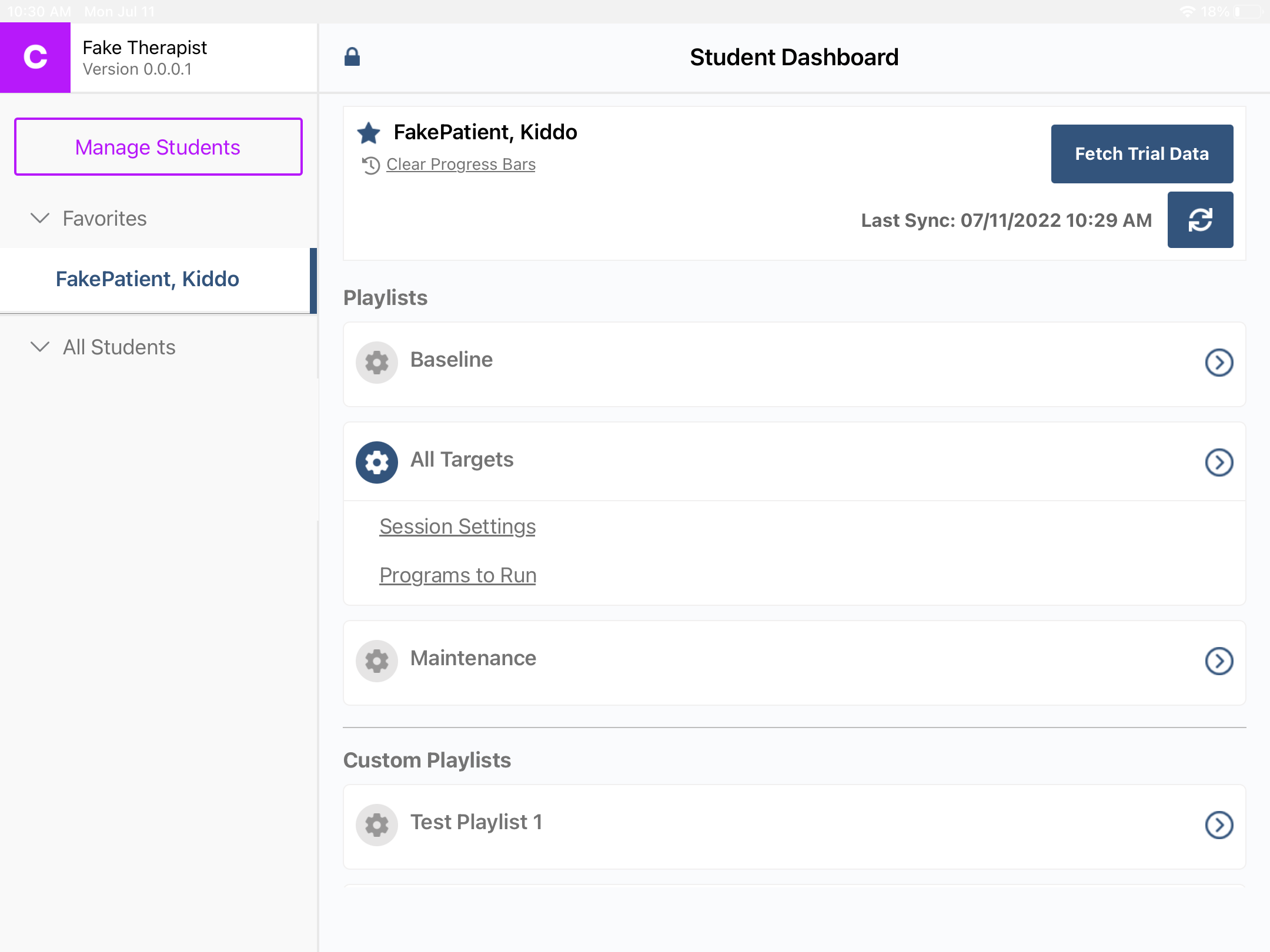Open the Baseline playlist settings gear
This screenshot has width=1270, height=952.
[x=376, y=362]
